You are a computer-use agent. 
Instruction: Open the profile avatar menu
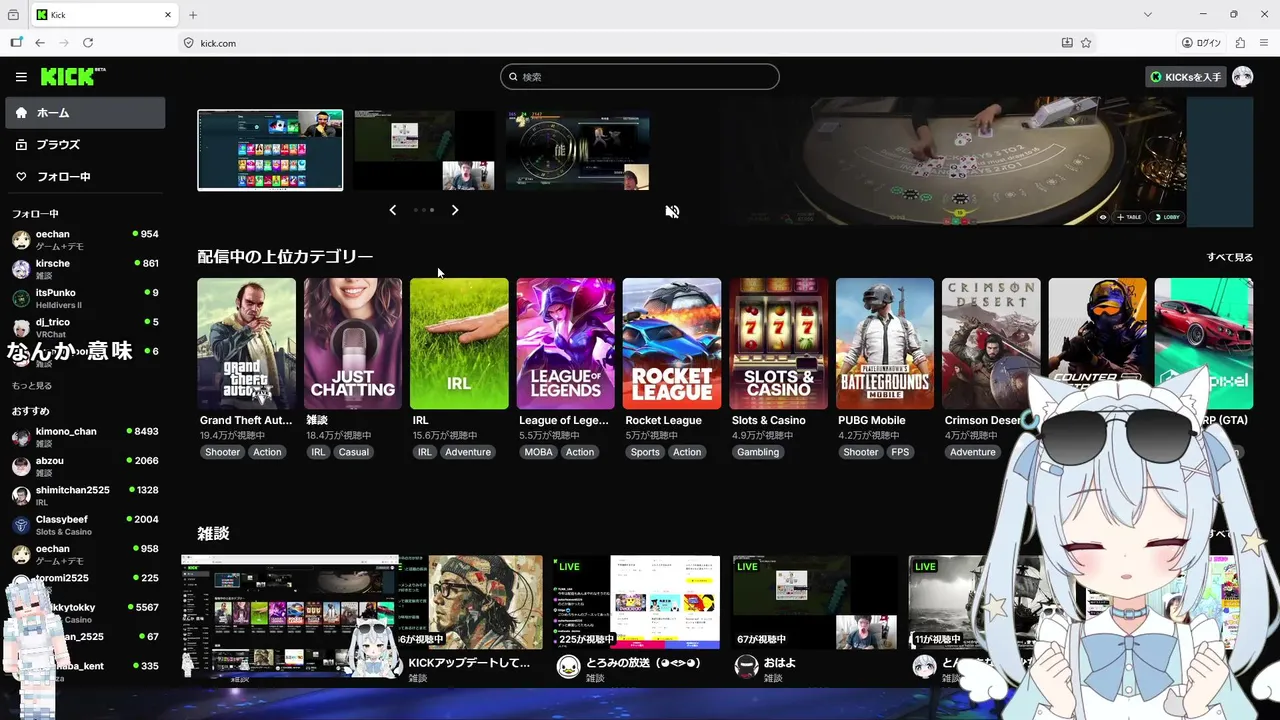tap(1242, 77)
